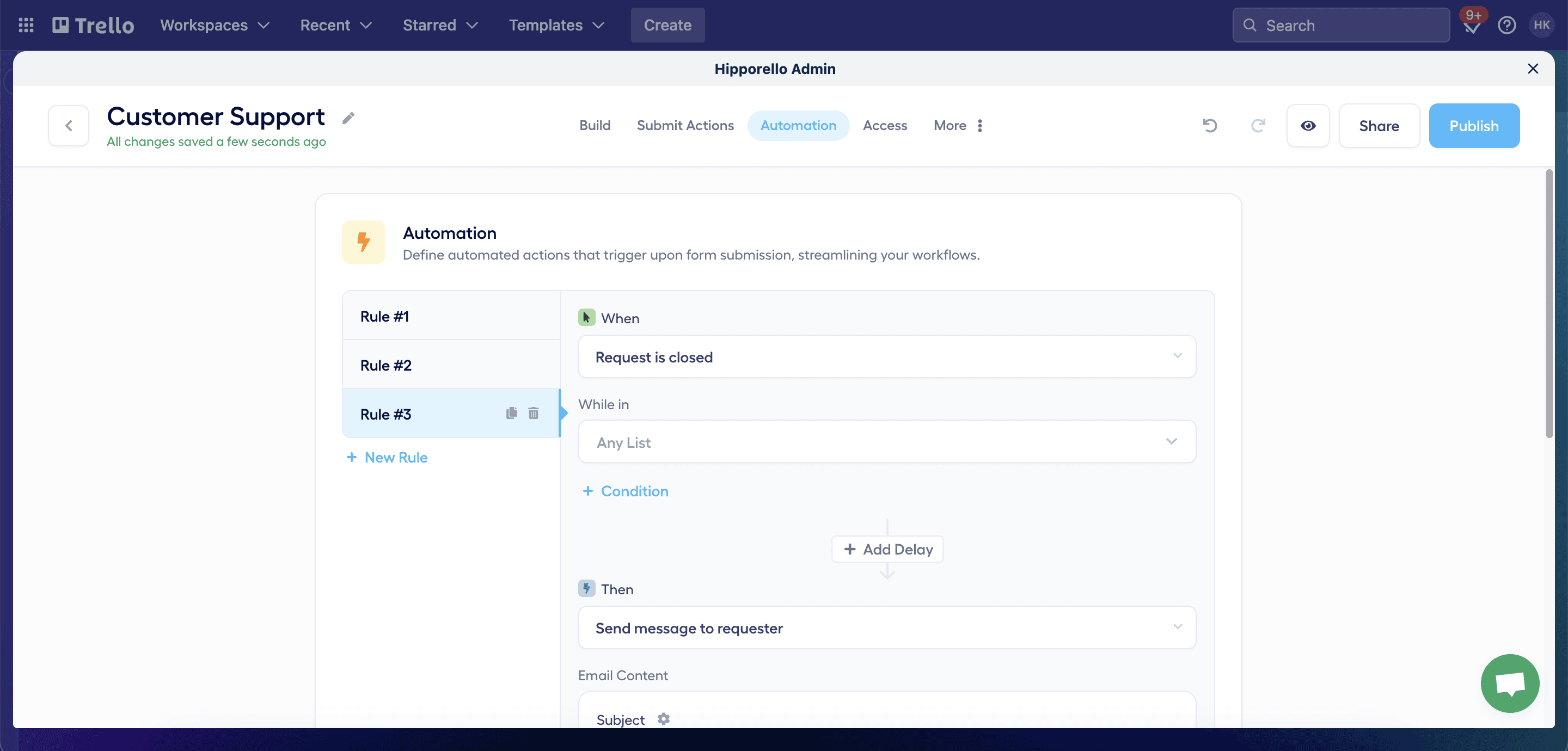Click the 'Email Content' label
Image resolution: width=1568 pixels, height=751 pixels.
(x=623, y=675)
